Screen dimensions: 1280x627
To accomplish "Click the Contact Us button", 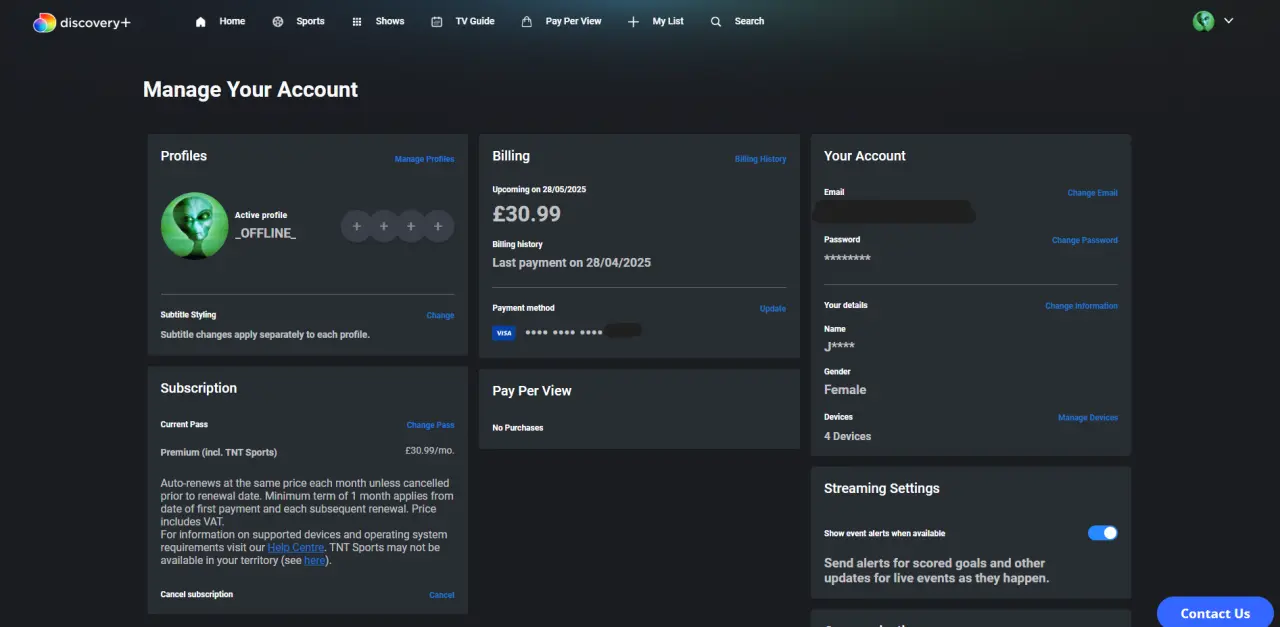I will pos(1215,613).
